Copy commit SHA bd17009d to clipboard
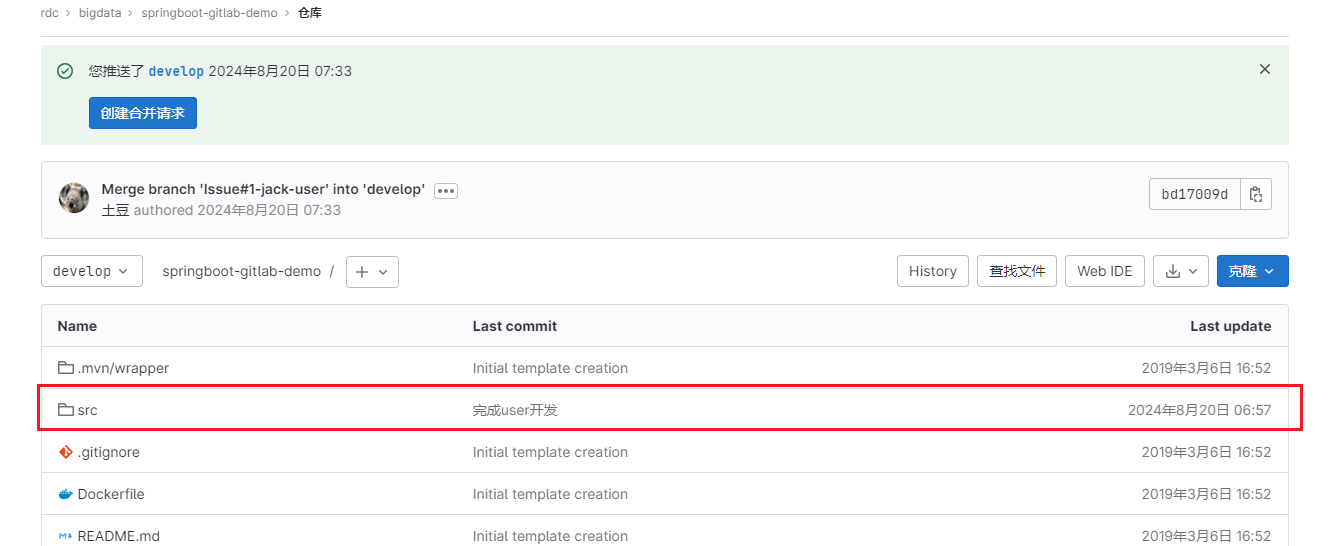Screen dimensions: 1332x546 pyautogui.click(x=1256, y=194)
